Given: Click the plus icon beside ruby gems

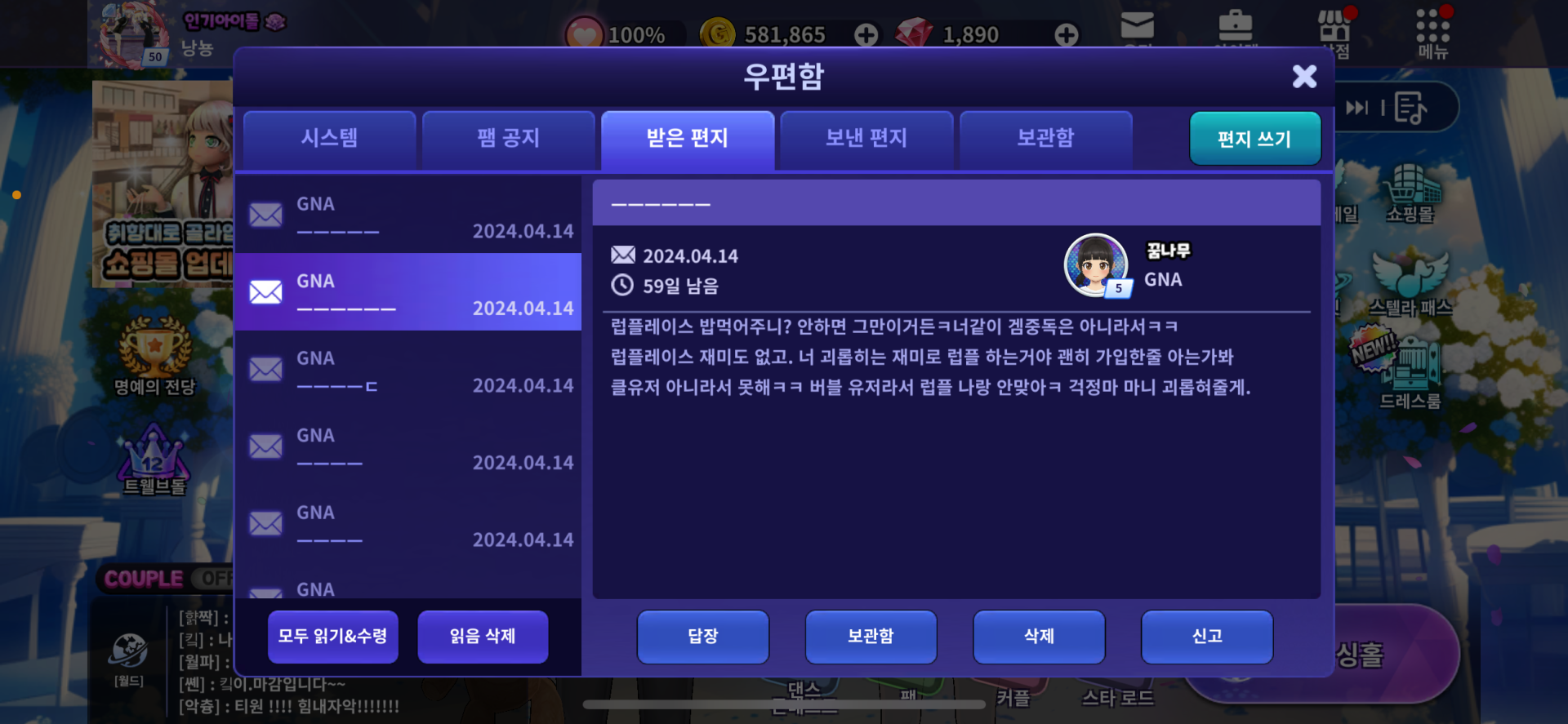Looking at the screenshot, I should [x=1067, y=34].
